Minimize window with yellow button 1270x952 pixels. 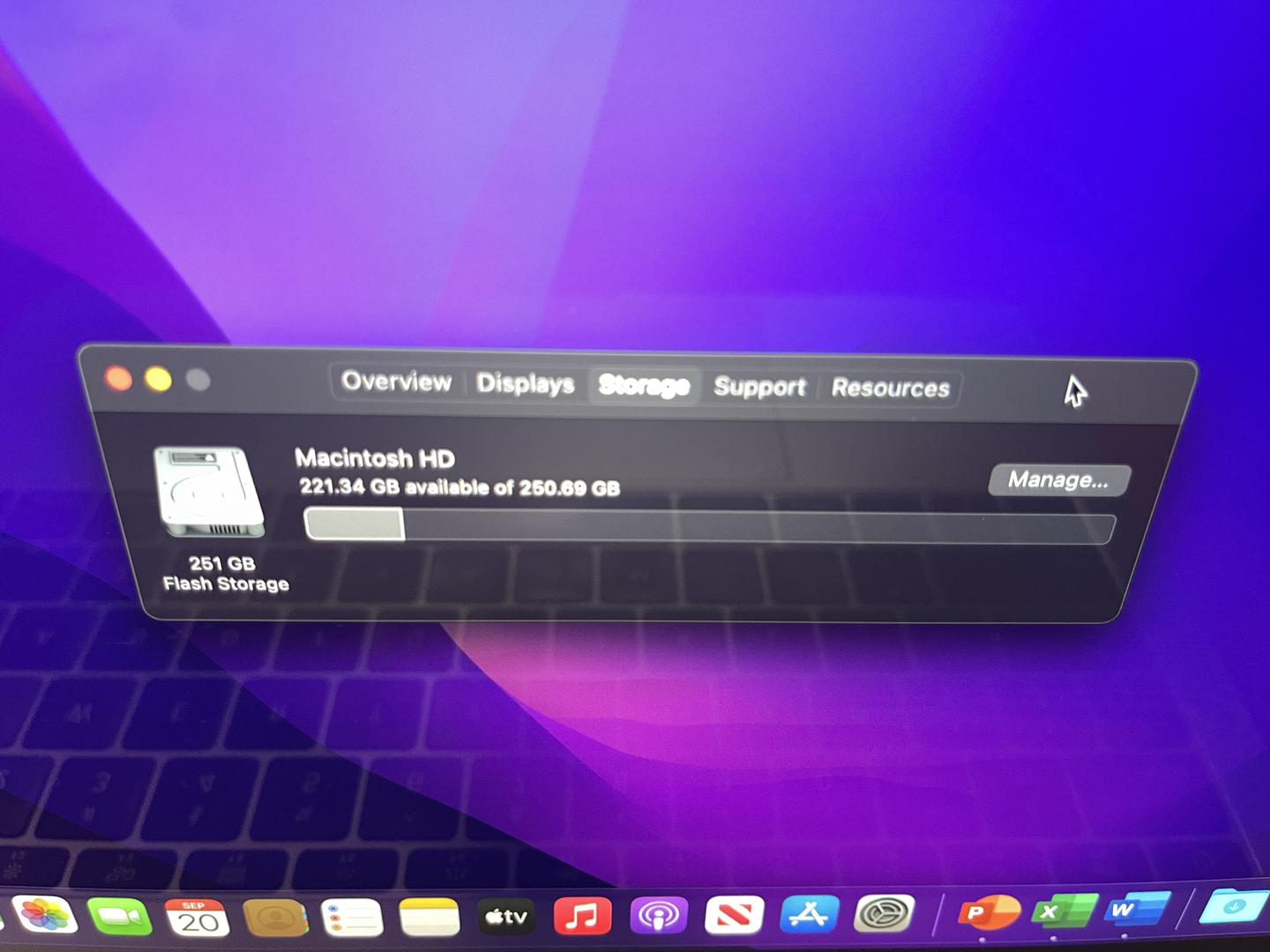point(159,380)
